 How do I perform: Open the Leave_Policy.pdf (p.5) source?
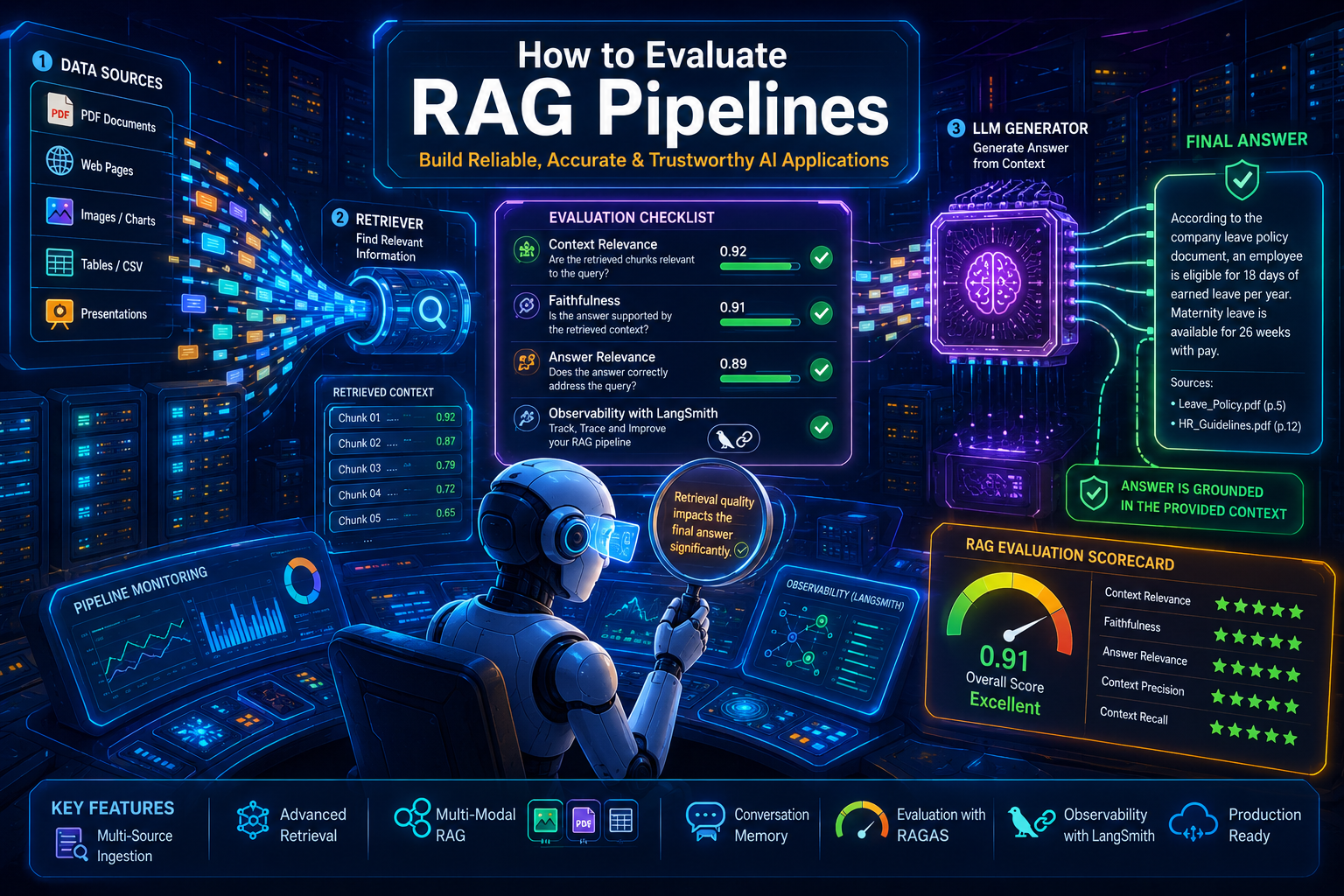tap(1231, 404)
